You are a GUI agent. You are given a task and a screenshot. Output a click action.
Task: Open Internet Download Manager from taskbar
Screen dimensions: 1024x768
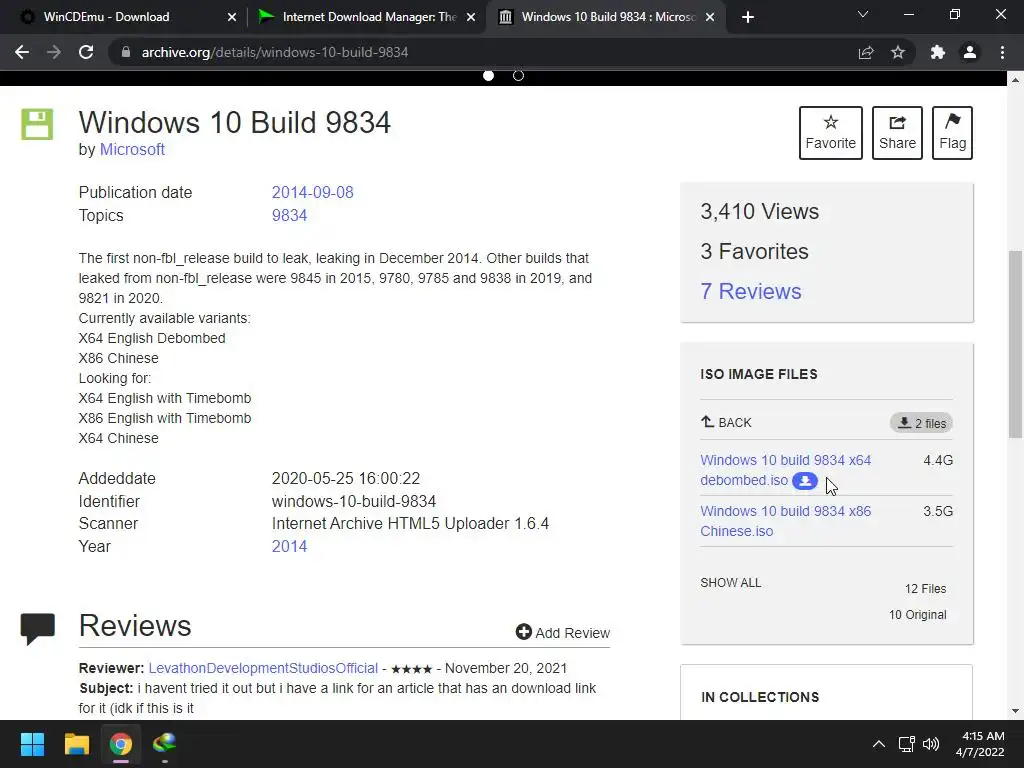[165, 744]
